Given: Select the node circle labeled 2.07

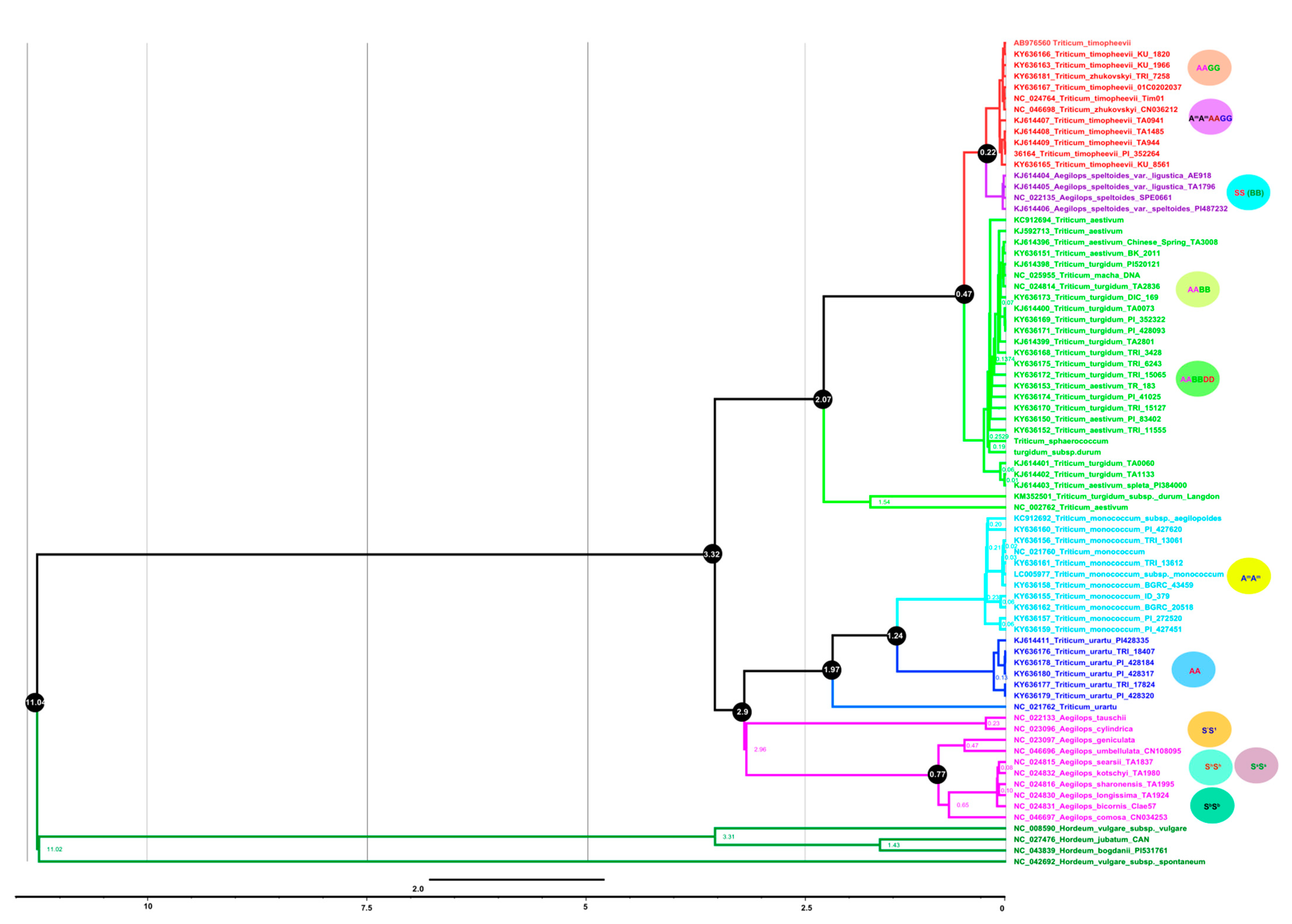Looking at the screenshot, I should coord(823,399).
